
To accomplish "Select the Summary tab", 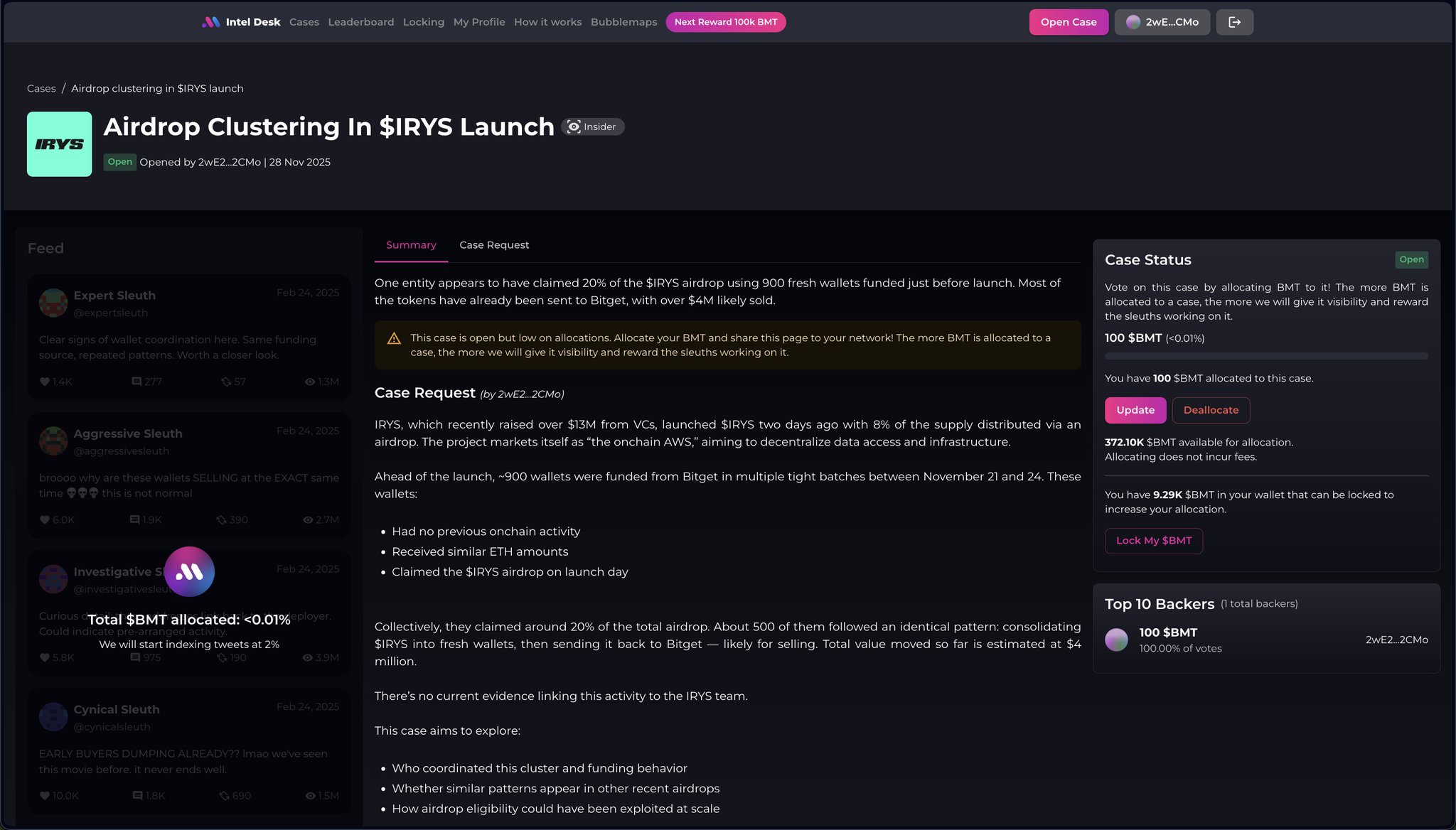I will [x=411, y=245].
